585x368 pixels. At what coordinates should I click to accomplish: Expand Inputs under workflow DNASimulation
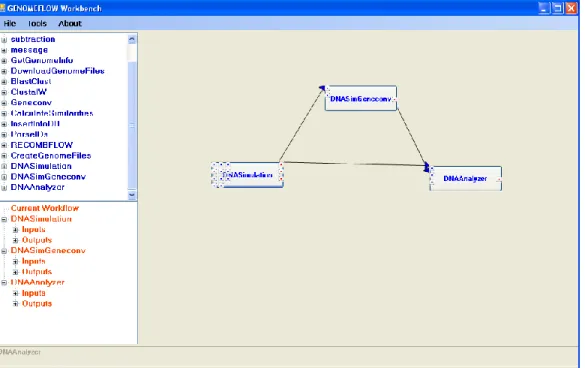pyautogui.click(x=15, y=230)
